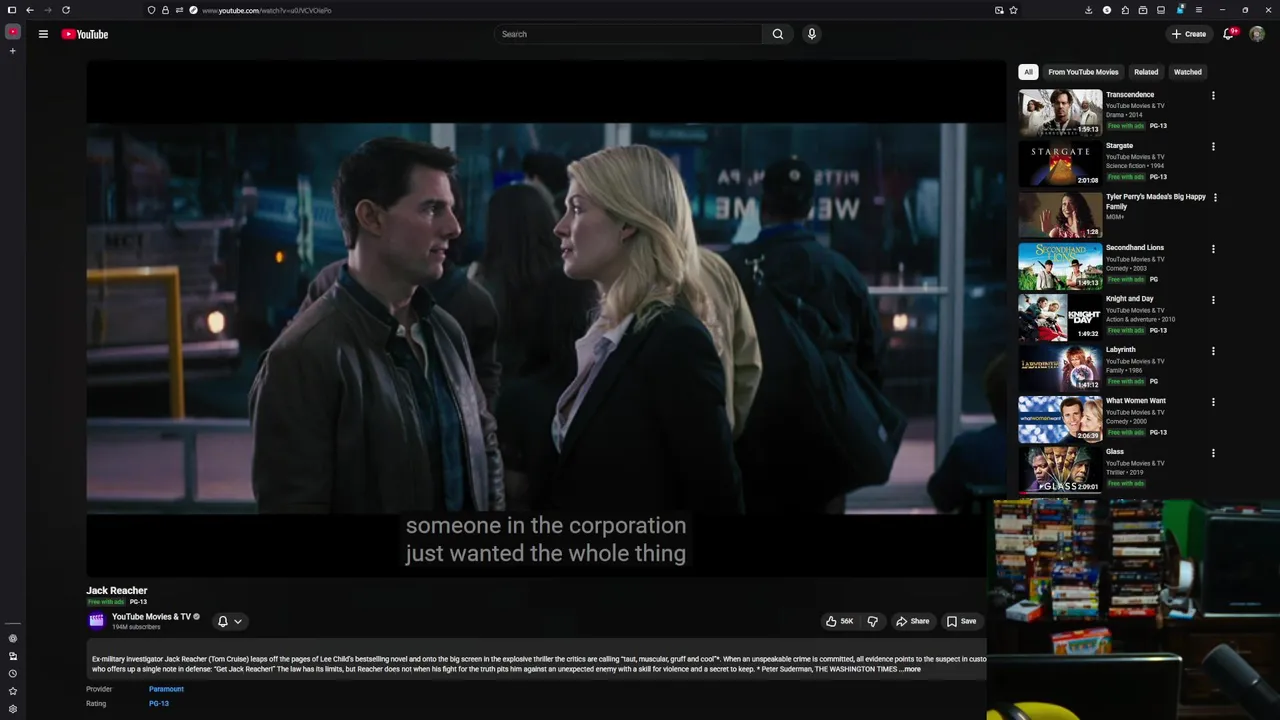This screenshot has height=720, width=1280.
Task: Click the Create button
Action: (1189, 34)
